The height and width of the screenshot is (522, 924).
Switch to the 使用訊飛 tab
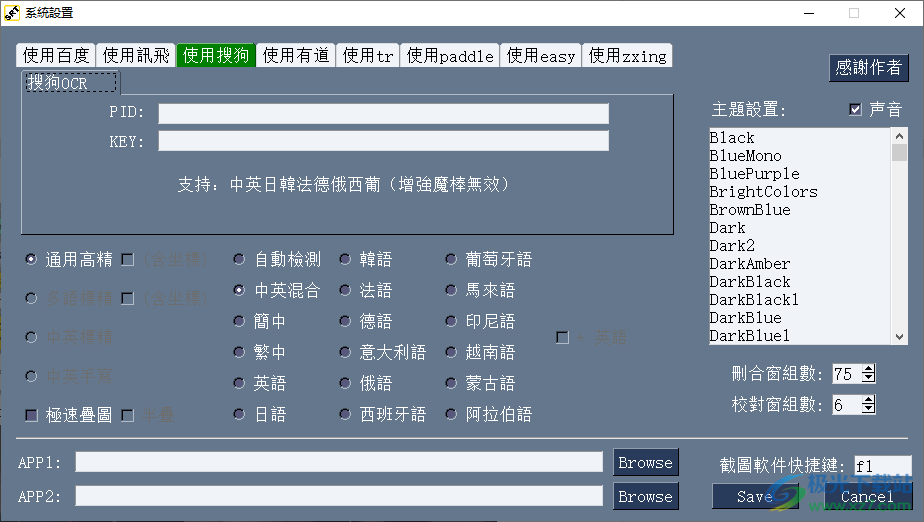pyautogui.click(x=136, y=55)
